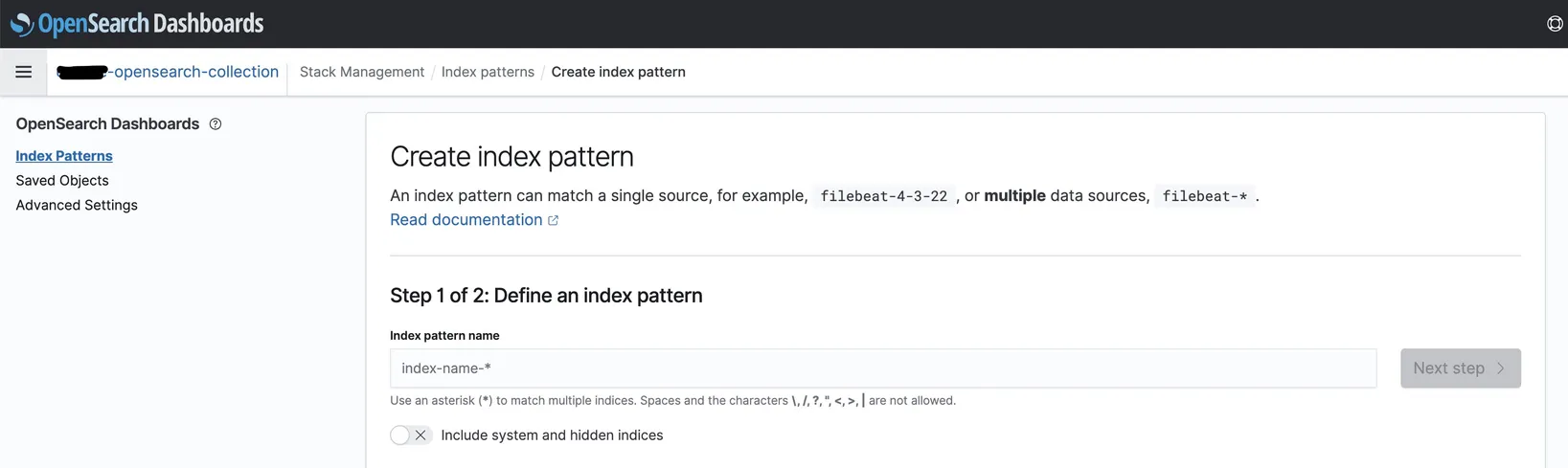Click the external link icon after Read documentation

point(553,220)
